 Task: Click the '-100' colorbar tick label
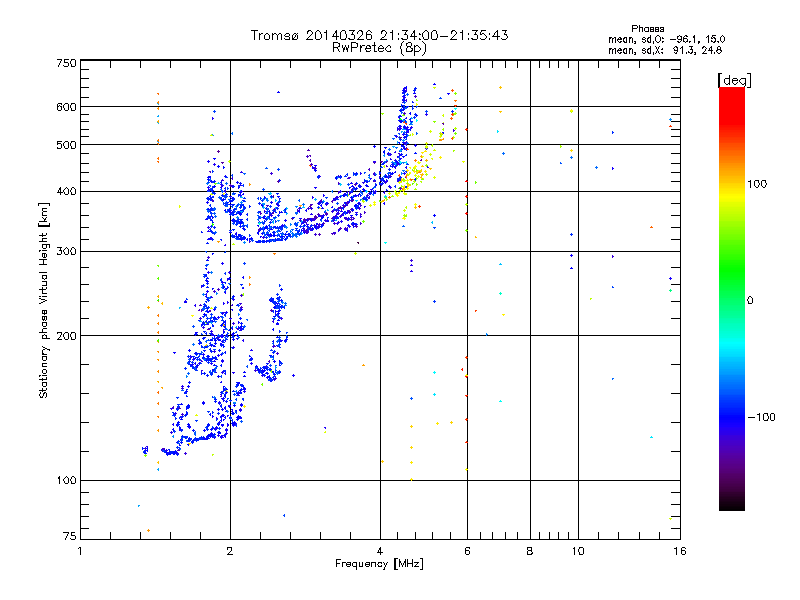(x=761, y=417)
